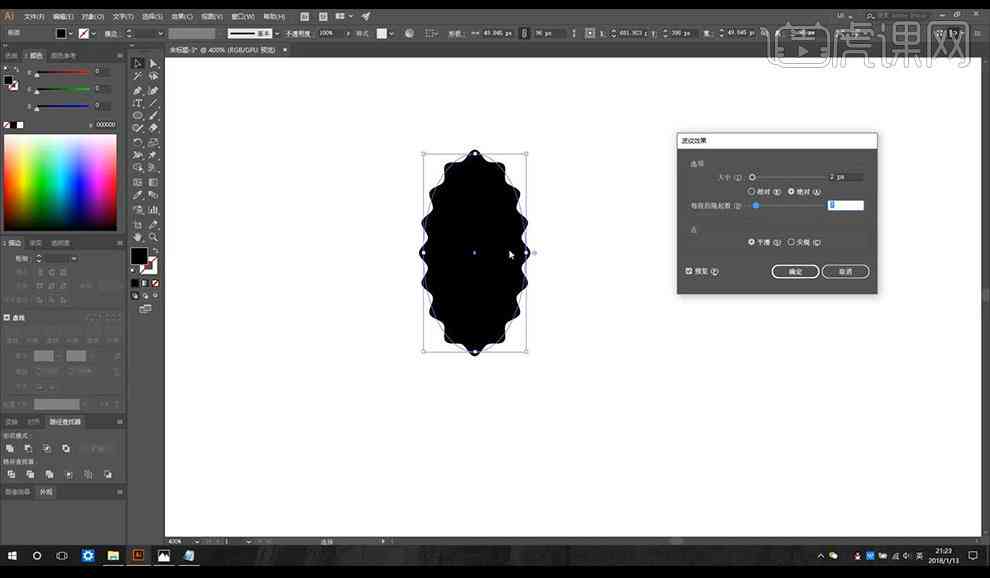Select the first size radio option in dialog
The height and width of the screenshot is (578, 990).
tap(751, 191)
